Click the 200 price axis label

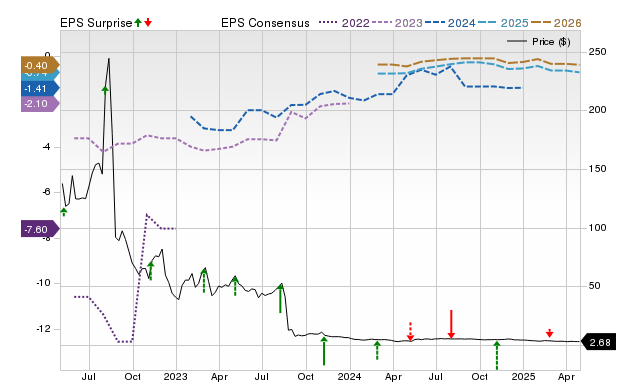[598, 110]
